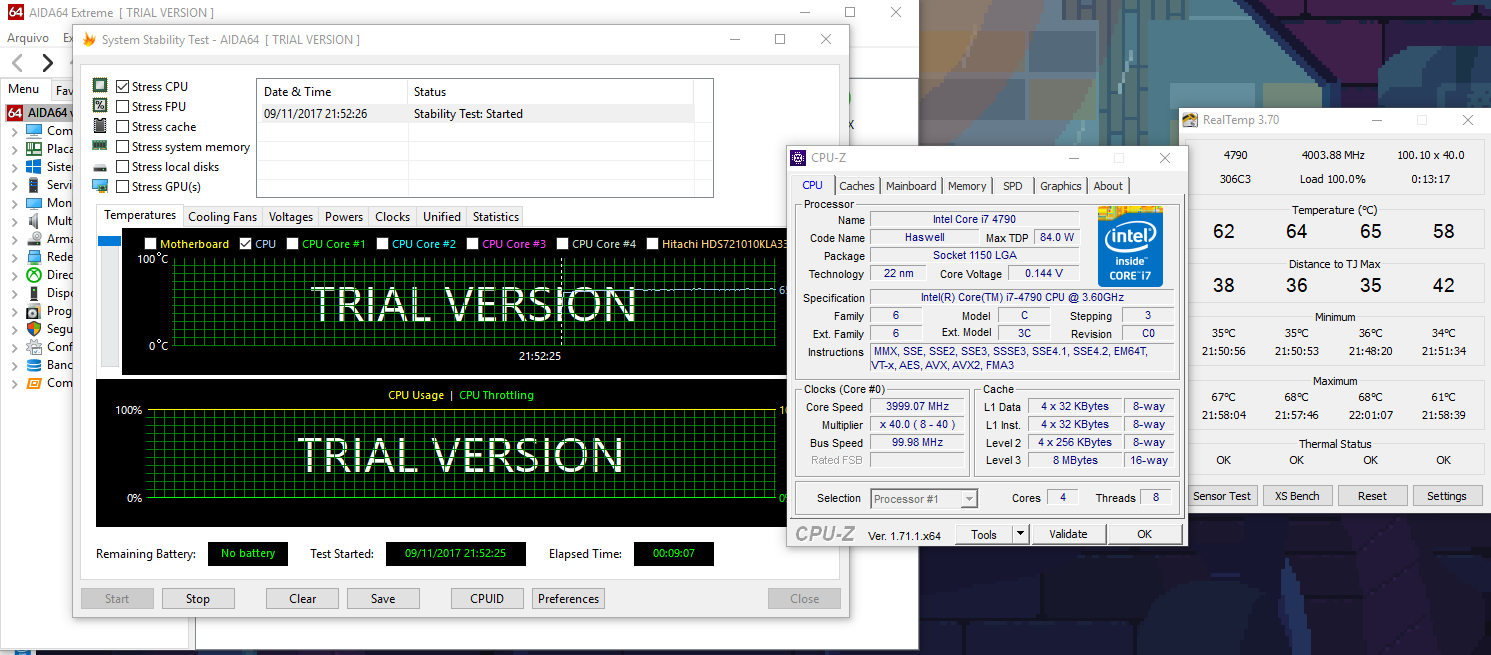
Task: Expand the Rede tree node chevron
Action: point(14,257)
